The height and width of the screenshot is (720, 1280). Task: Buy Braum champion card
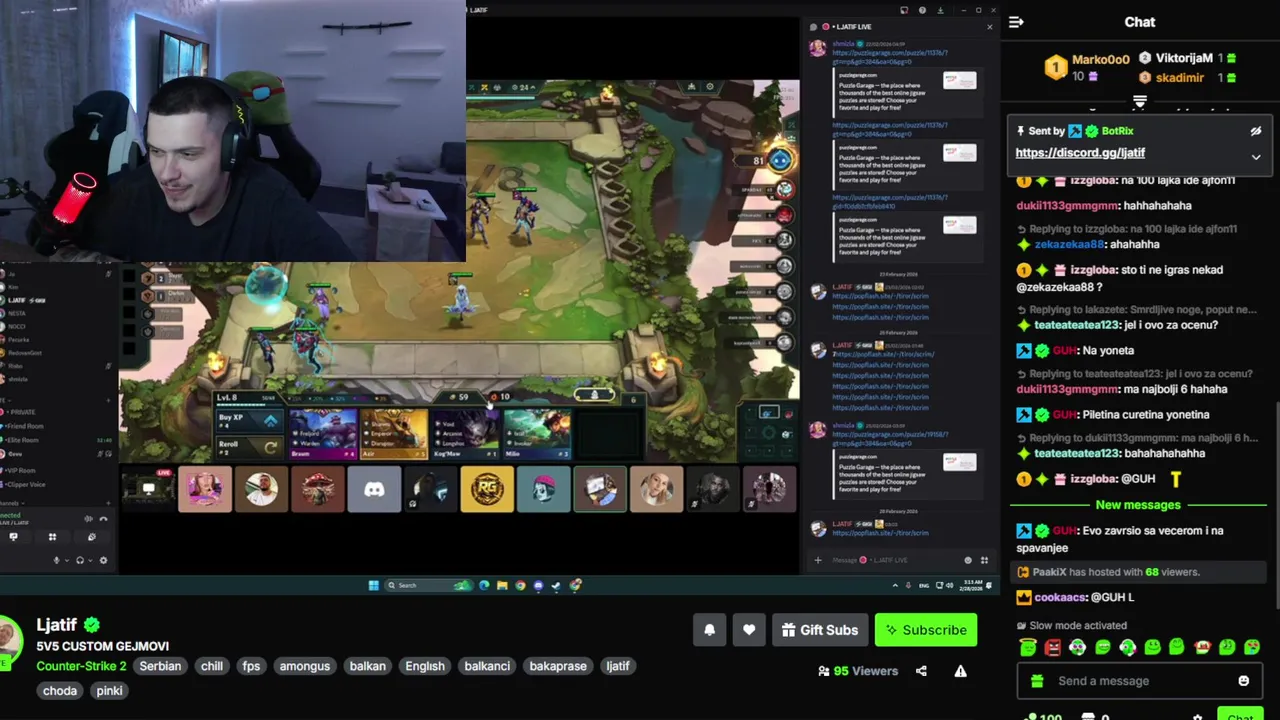[x=322, y=434]
